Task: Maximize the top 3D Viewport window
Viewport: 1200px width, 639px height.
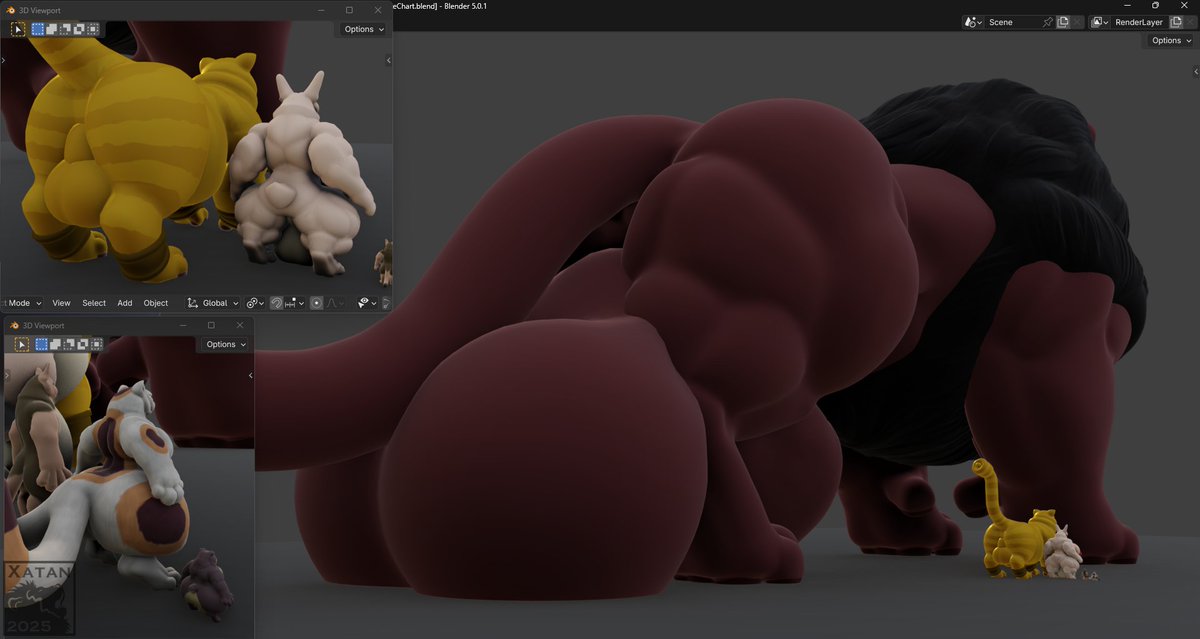Action: point(349,10)
